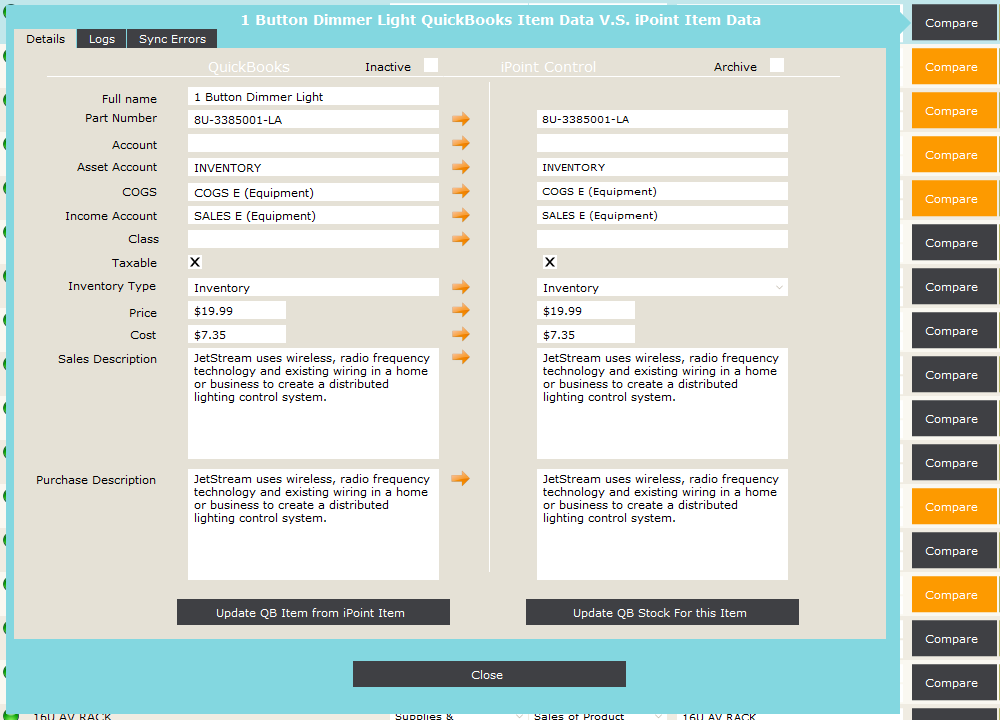Enable the Archive checkbox for iPoint Control

(777, 66)
